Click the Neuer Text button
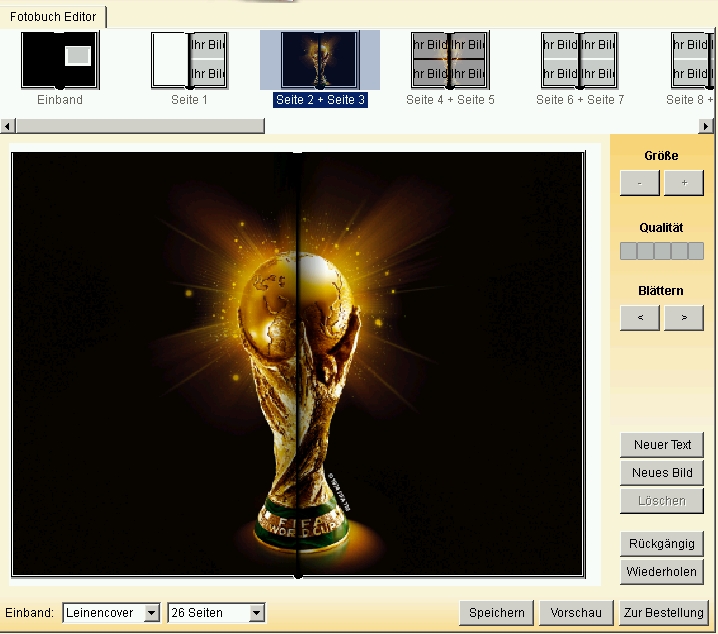Viewport: 718px width, 634px height. pyautogui.click(x=662, y=445)
